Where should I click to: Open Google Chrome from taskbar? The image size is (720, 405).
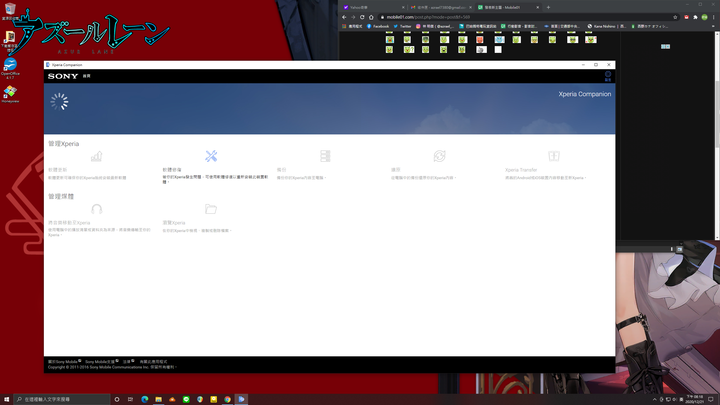click(227, 399)
